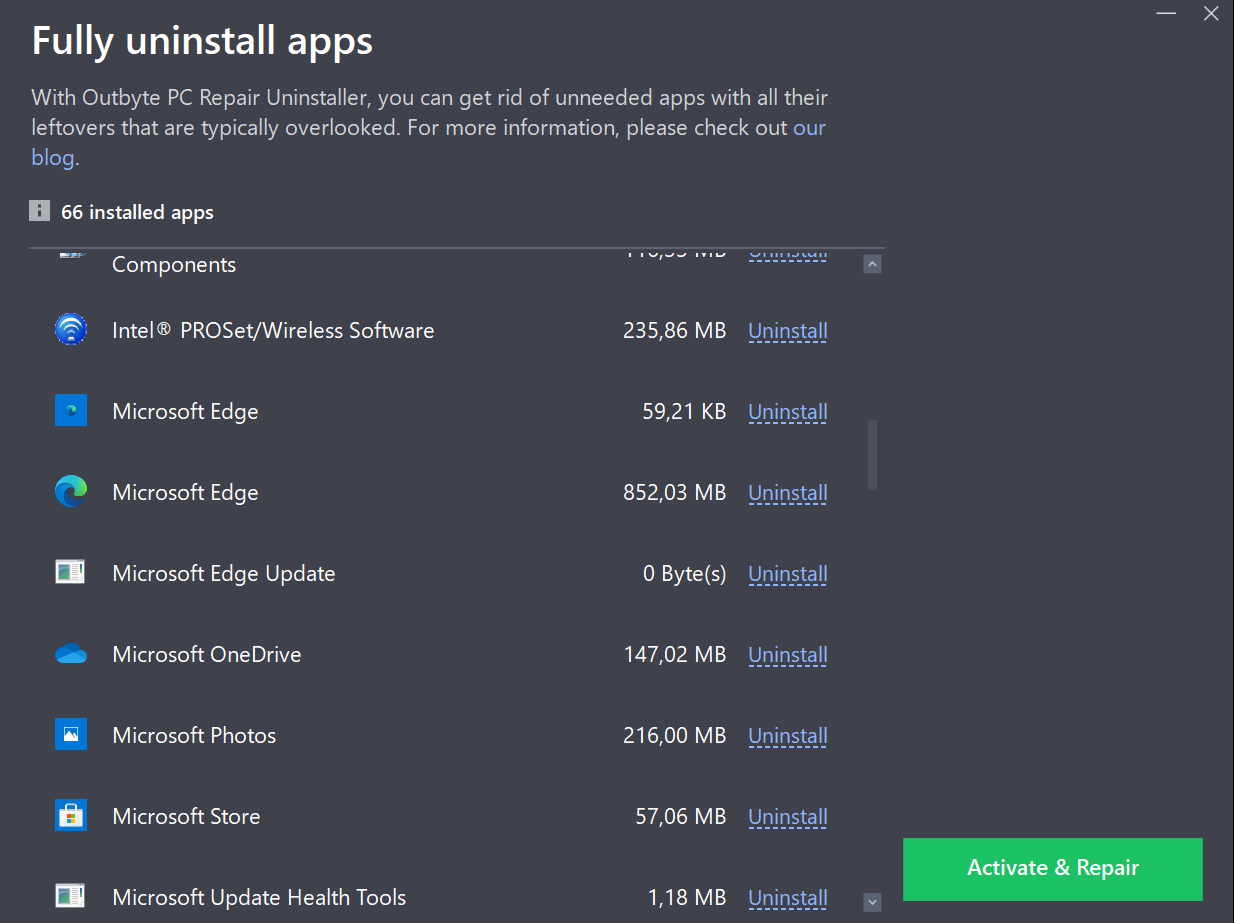1234x923 pixels.
Task: Click the new Microsoft Edge icon (852,03 MB)
Action: pos(71,492)
